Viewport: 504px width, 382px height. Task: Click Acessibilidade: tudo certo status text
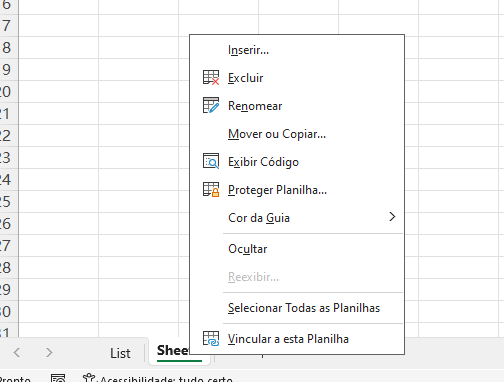[x=166, y=379]
